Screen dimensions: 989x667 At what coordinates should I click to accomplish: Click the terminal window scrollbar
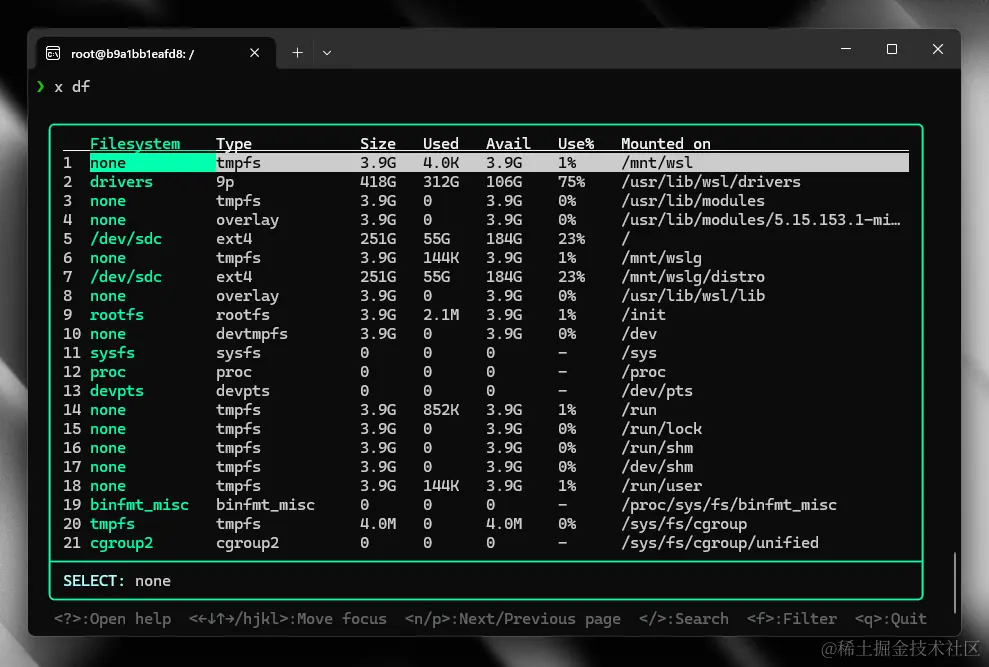click(x=955, y=582)
